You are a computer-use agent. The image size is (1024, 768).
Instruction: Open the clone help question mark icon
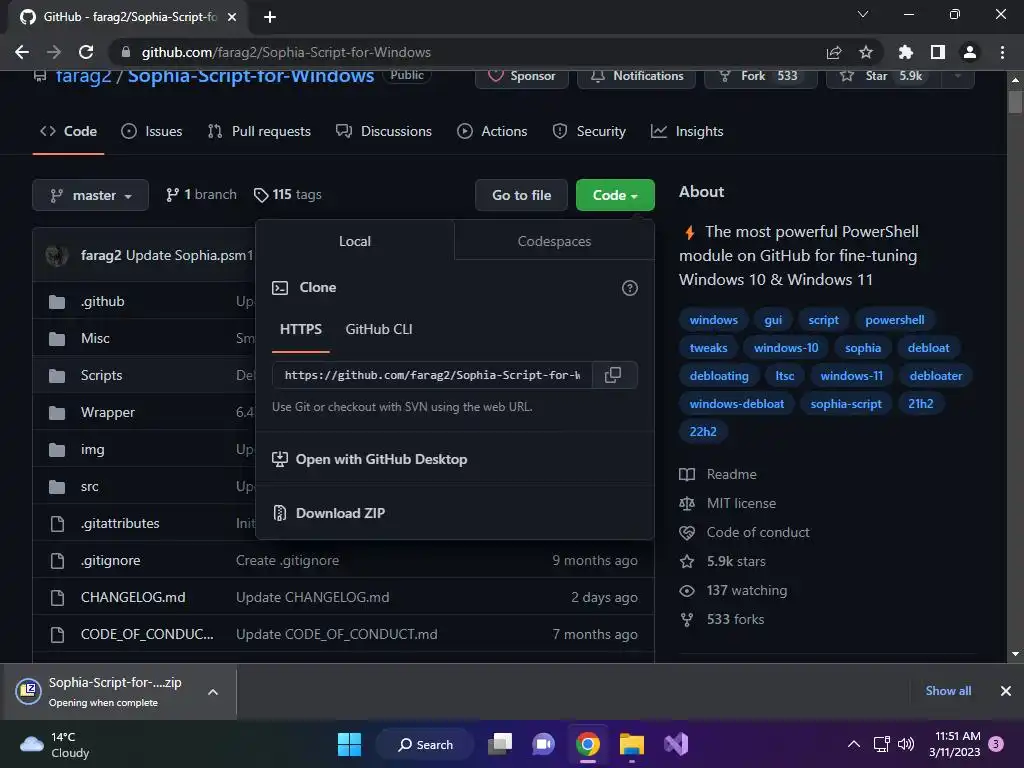[x=630, y=288]
